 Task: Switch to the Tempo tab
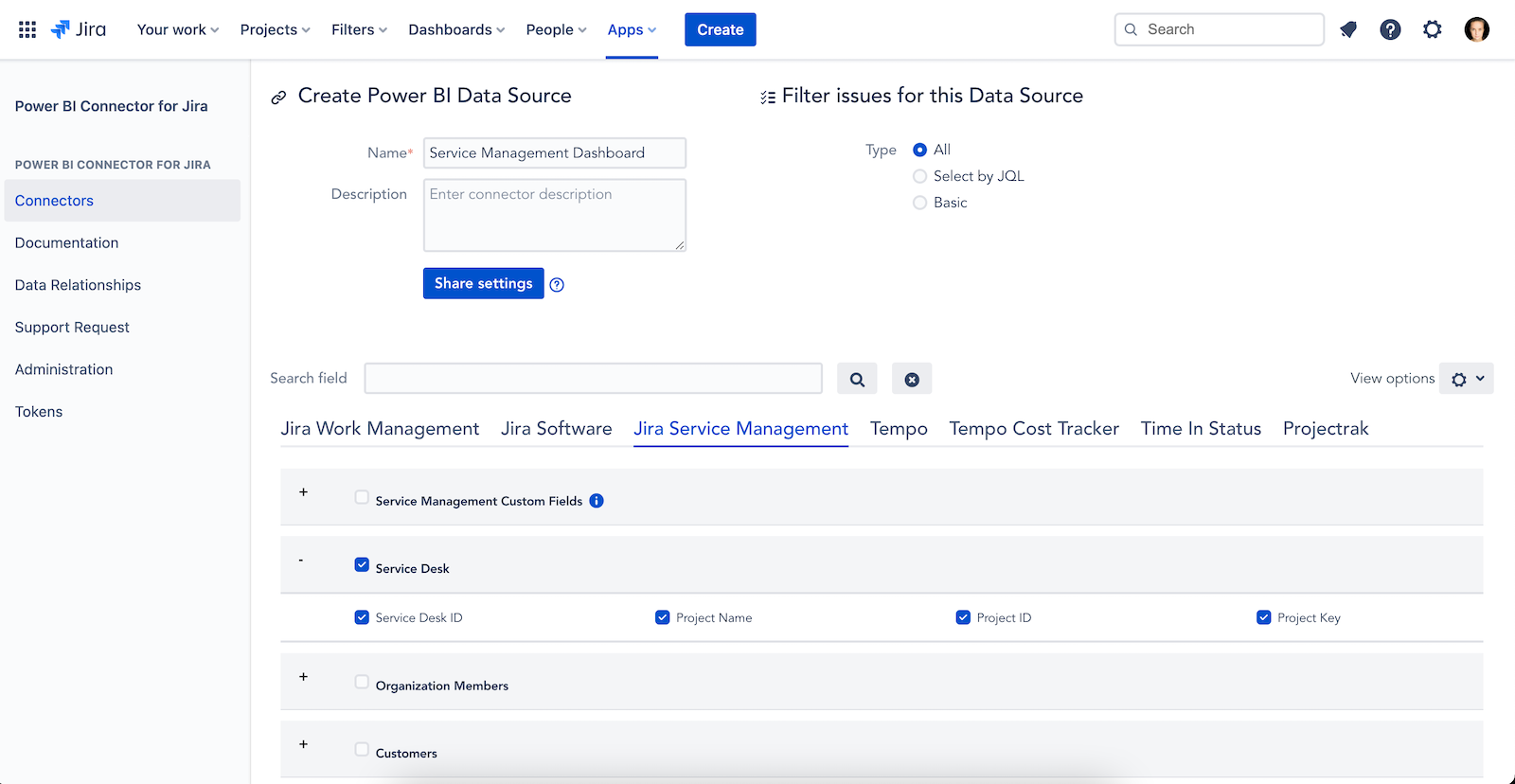pyautogui.click(x=899, y=429)
